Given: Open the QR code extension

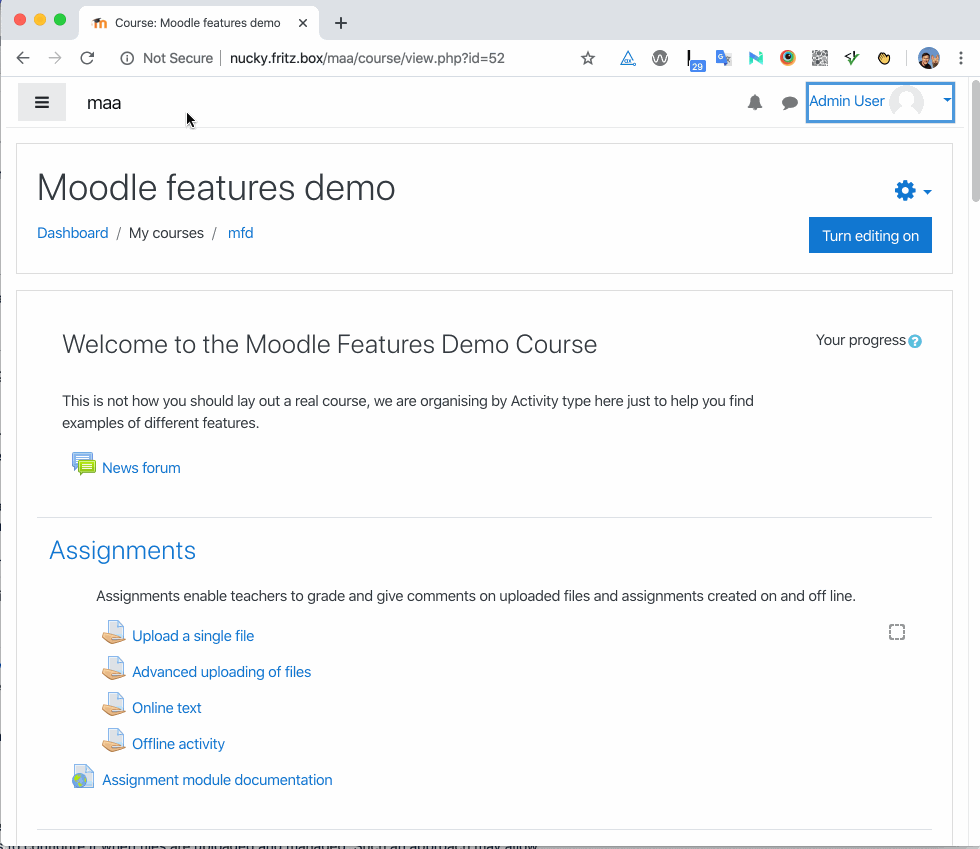Looking at the screenshot, I should tap(819, 58).
